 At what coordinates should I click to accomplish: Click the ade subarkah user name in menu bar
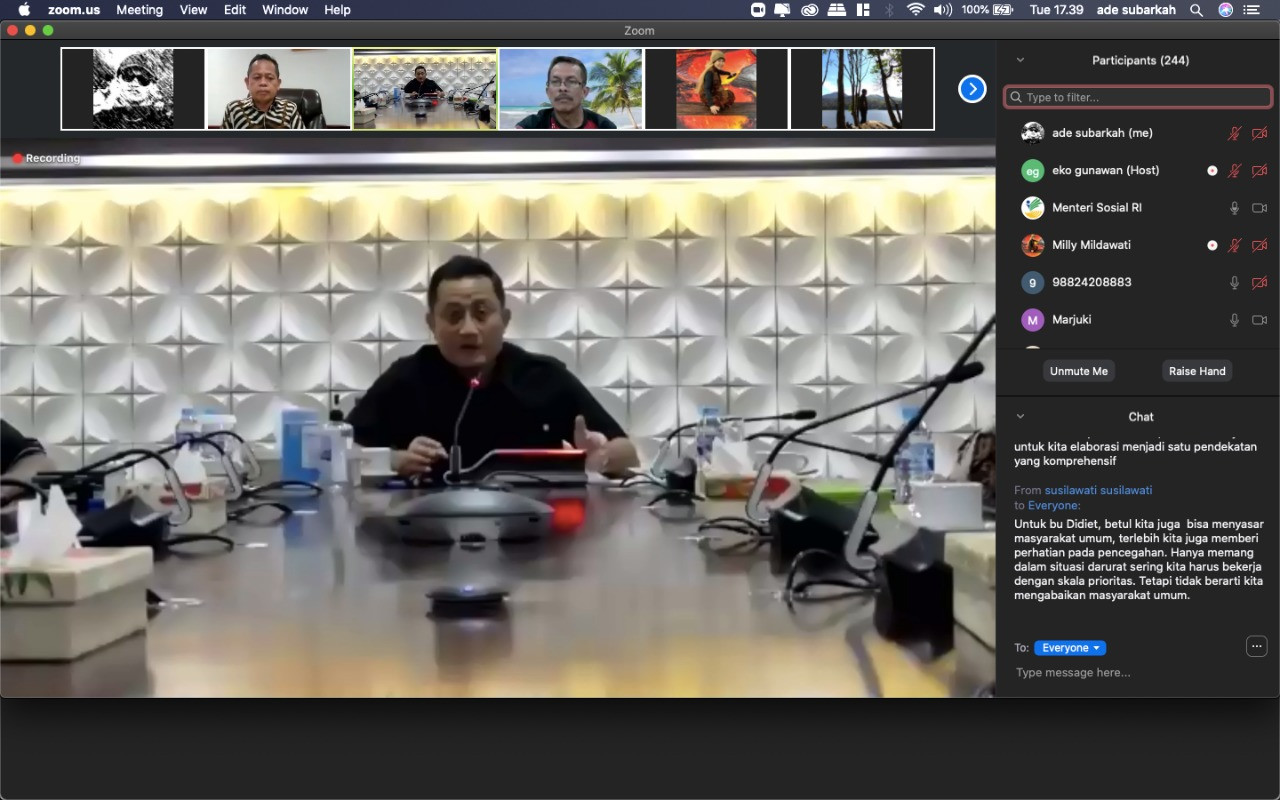(x=1136, y=10)
